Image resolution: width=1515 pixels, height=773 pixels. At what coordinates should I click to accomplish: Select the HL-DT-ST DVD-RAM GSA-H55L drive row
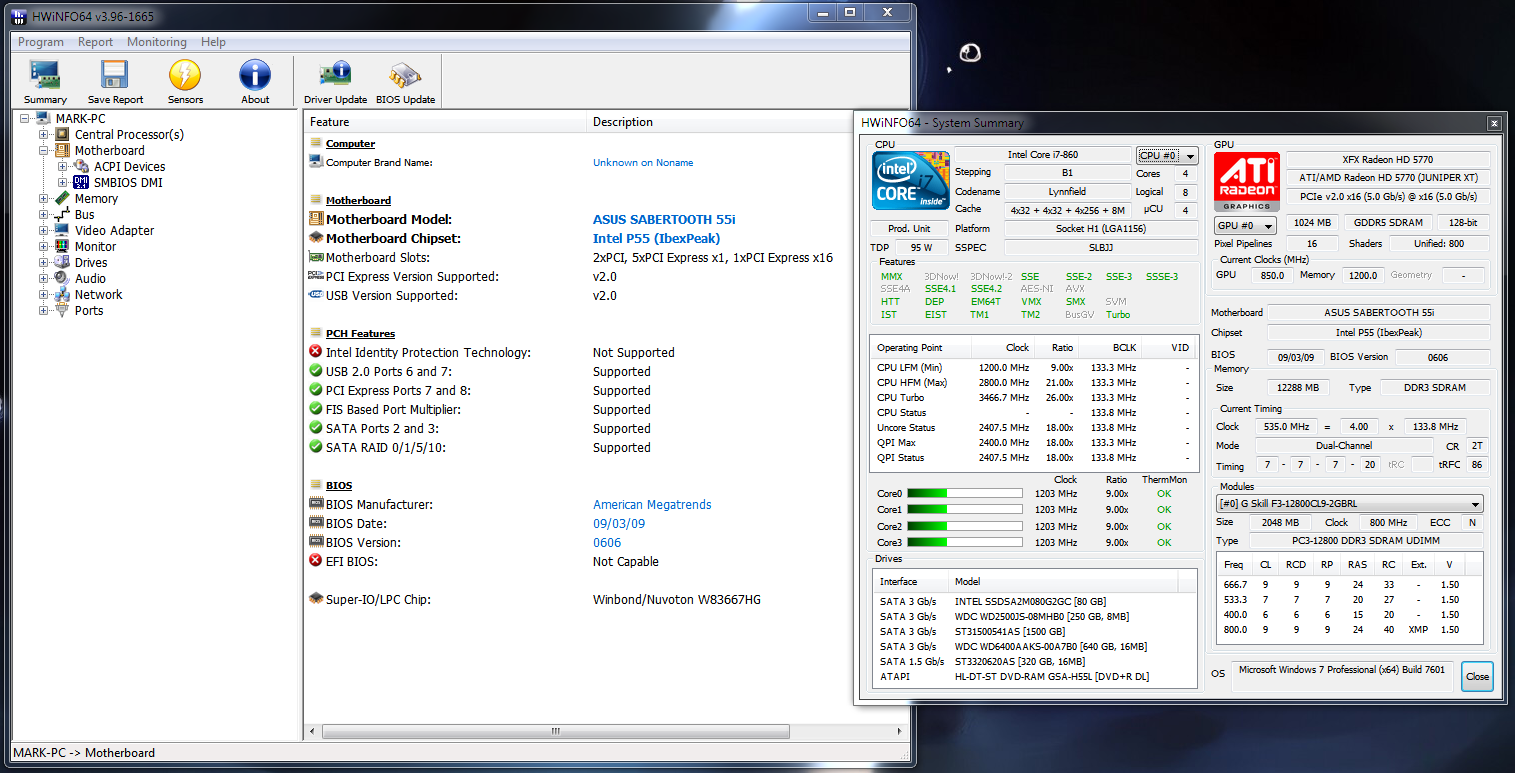(1034, 677)
